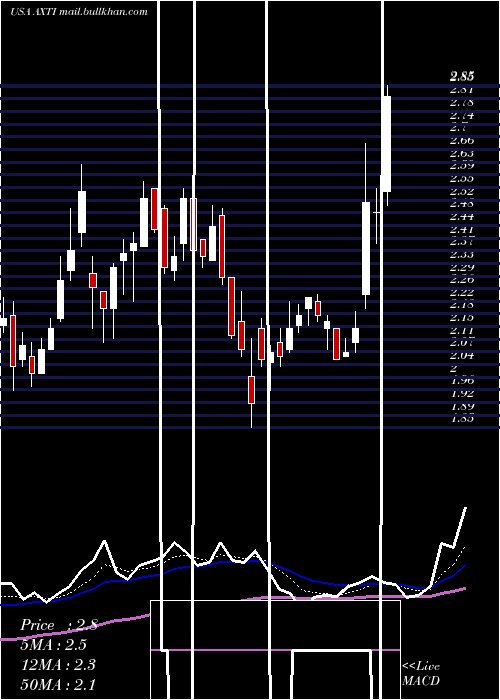Select the '50MA : 2.1' readout
This screenshot has height=700, width=500.
pyautogui.click(x=58, y=684)
